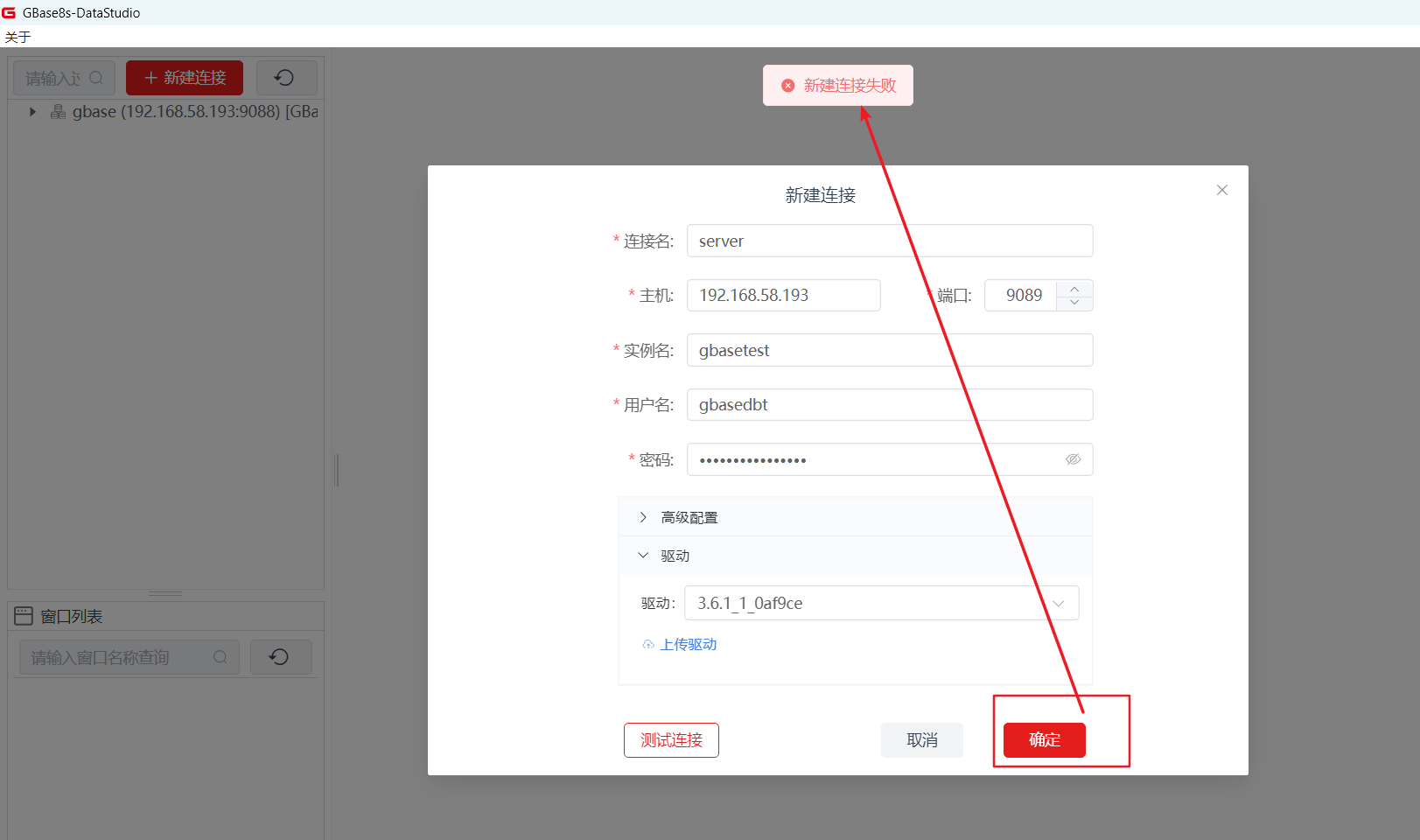
Task: Select gbase (192.168.58.193:9088) connection
Action: [x=194, y=112]
